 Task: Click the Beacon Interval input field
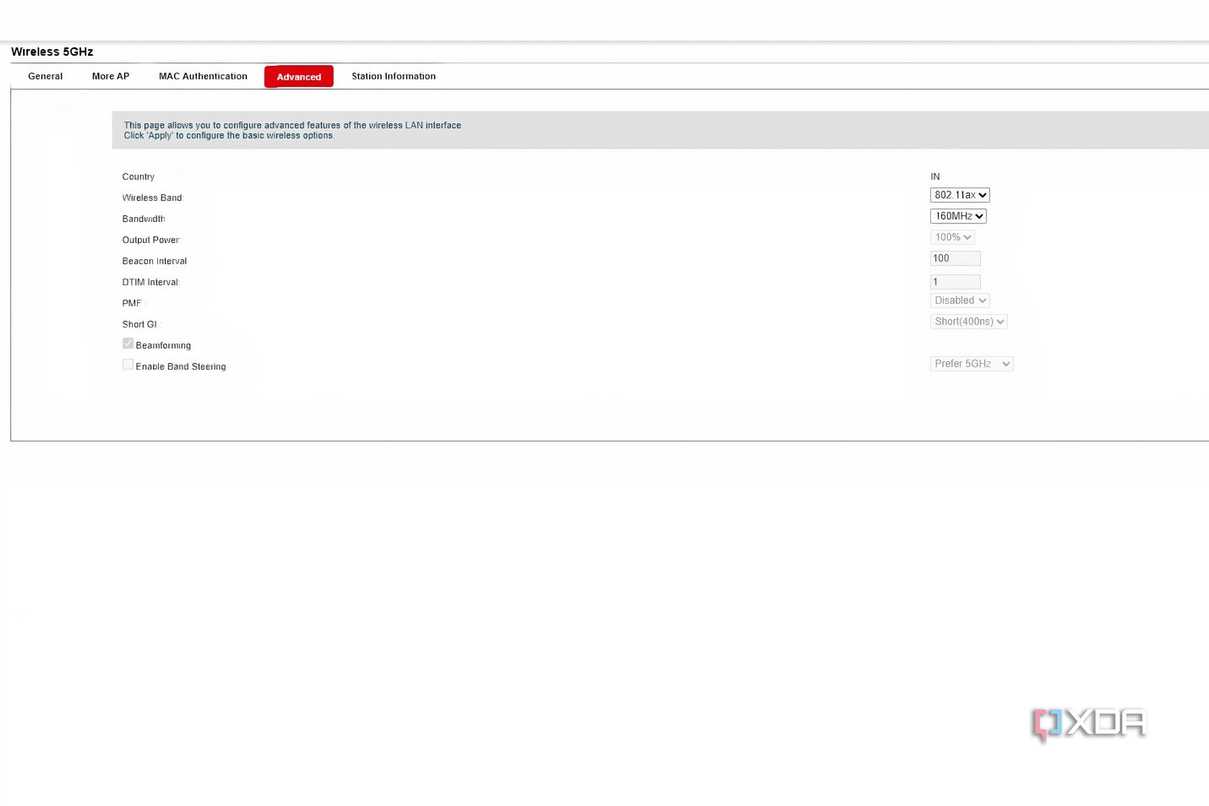pyautogui.click(x=955, y=258)
